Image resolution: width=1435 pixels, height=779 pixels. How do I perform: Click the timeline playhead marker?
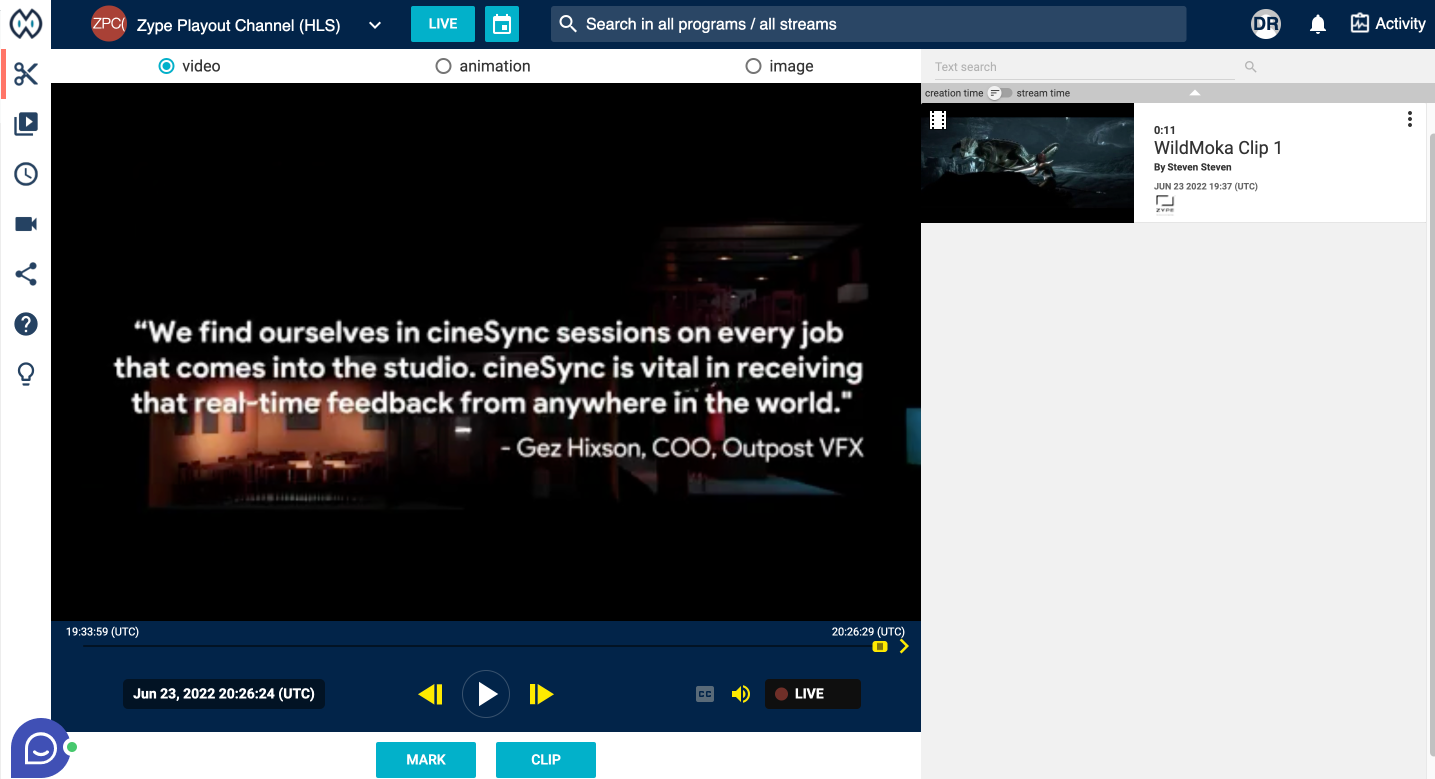pyautogui.click(x=879, y=647)
